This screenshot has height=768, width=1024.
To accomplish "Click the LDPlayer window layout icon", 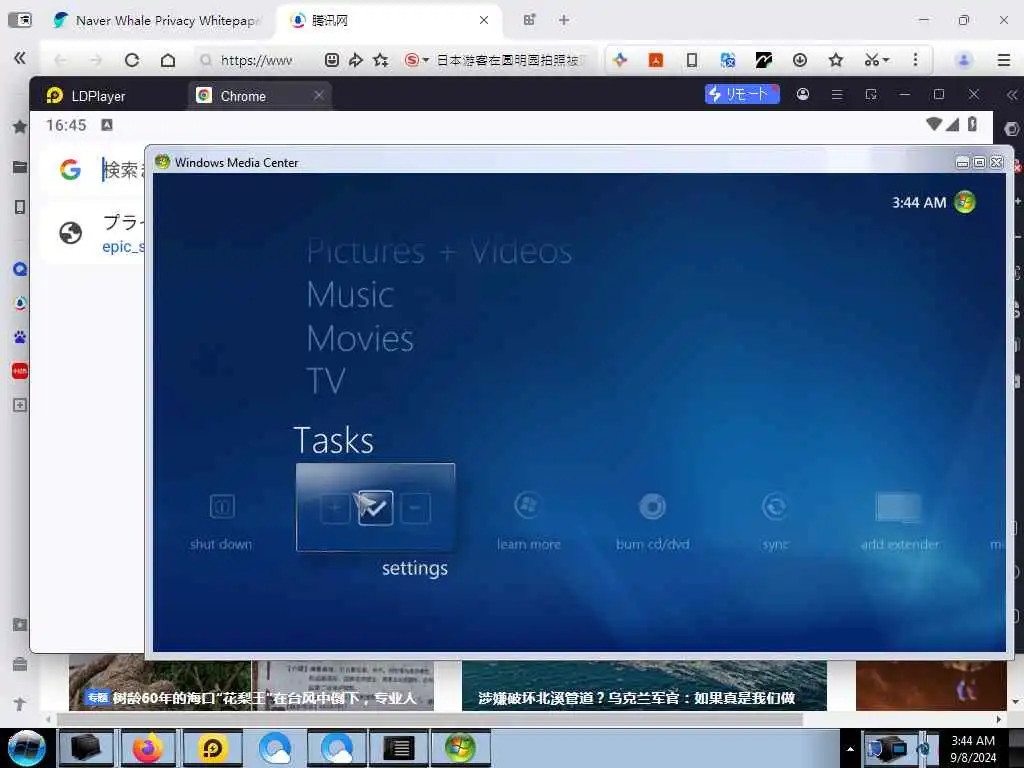I will [x=871, y=95].
